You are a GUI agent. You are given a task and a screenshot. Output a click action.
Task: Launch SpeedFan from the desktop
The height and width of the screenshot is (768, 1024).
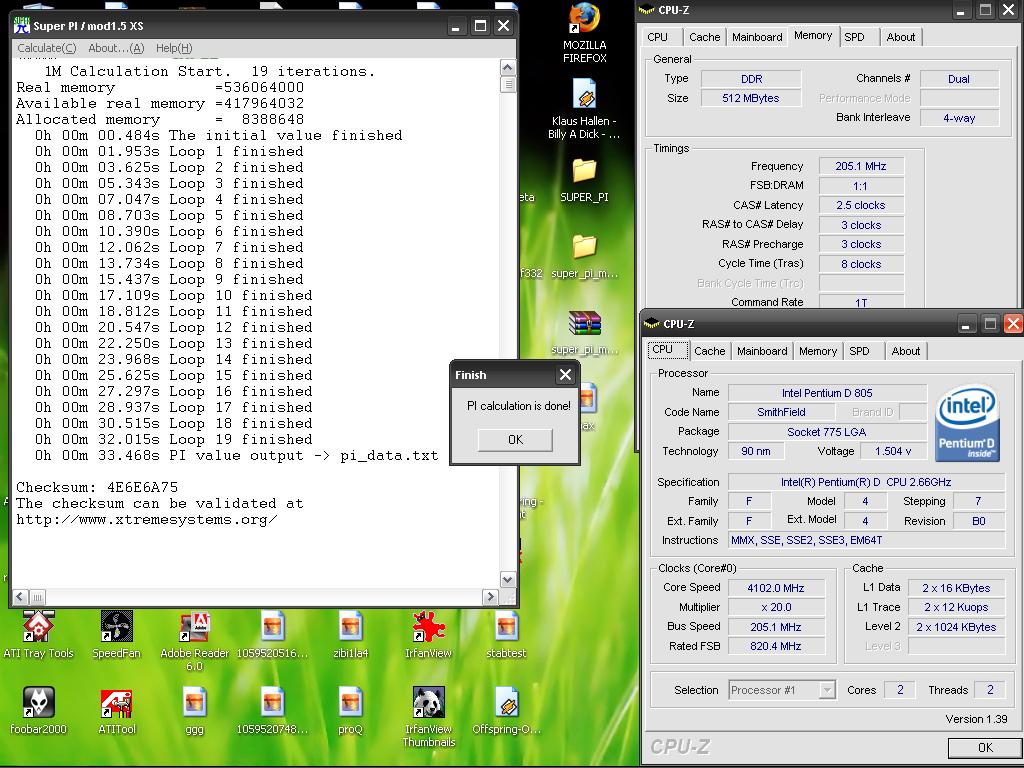[116, 627]
